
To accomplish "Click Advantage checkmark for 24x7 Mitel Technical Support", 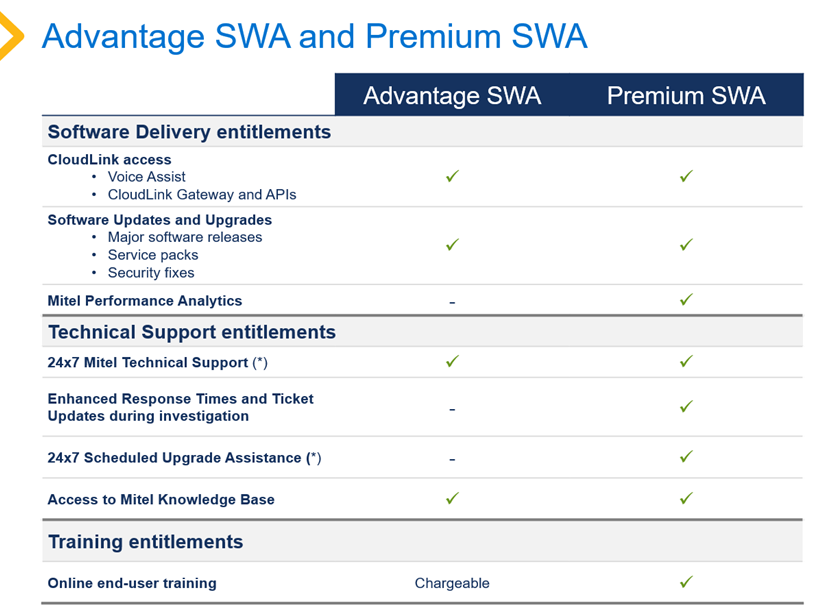I will 452,361.
